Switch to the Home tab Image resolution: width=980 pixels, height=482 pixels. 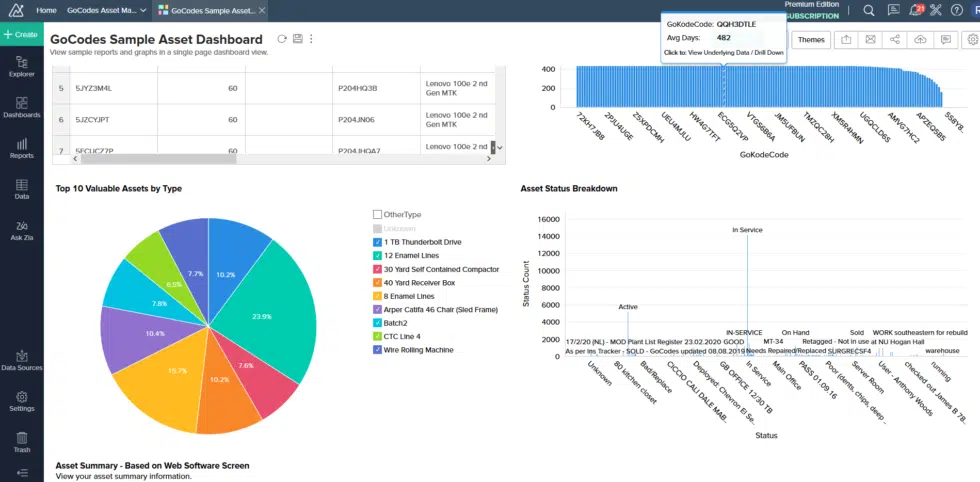coord(46,10)
